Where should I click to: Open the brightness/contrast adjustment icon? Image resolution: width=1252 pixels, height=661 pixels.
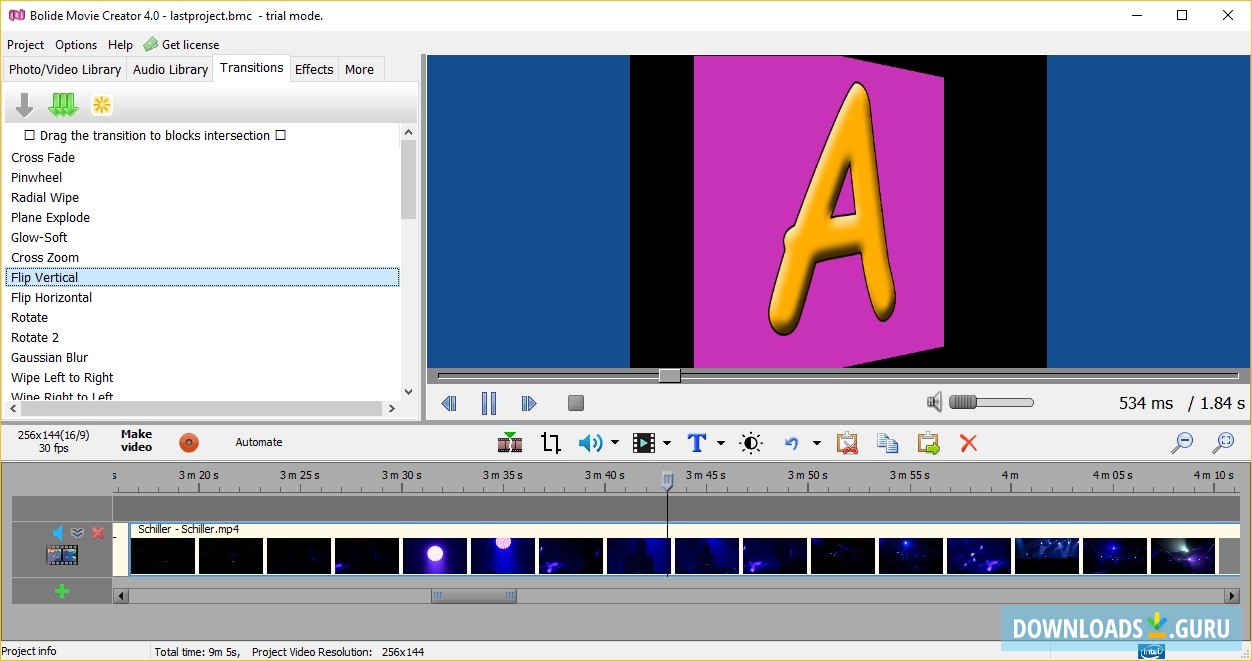(x=751, y=443)
